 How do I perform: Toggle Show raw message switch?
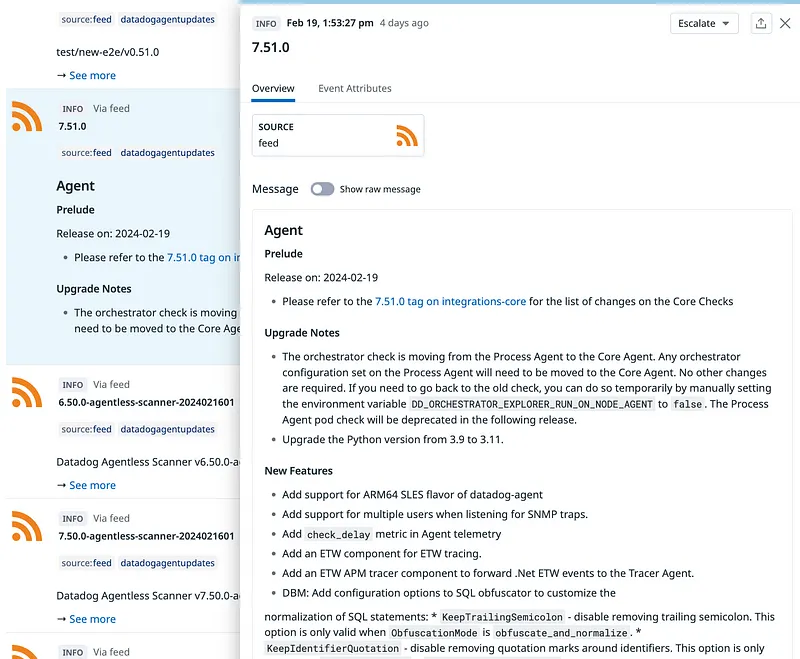click(322, 189)
